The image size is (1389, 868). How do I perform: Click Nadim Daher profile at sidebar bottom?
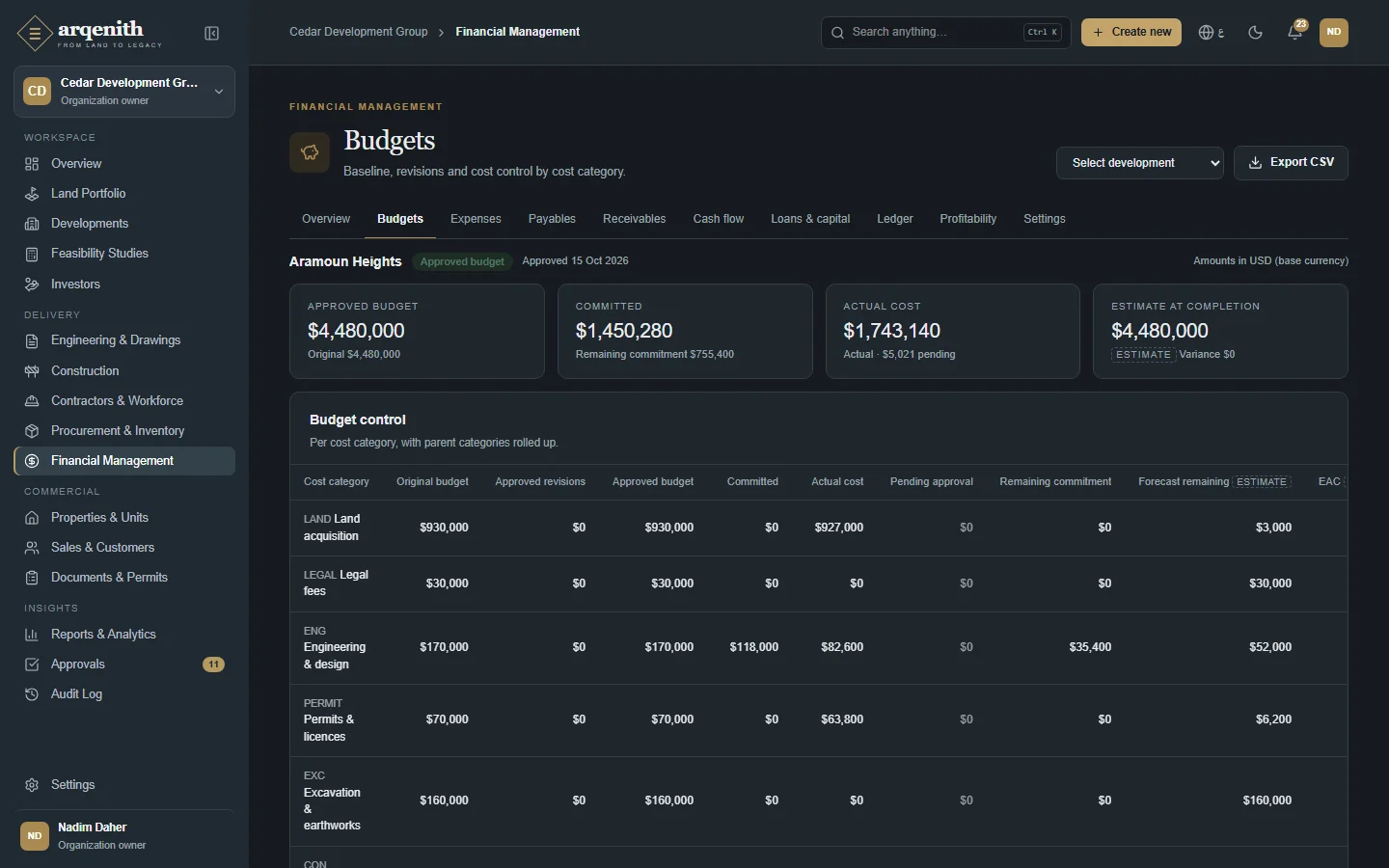(124, 836)
